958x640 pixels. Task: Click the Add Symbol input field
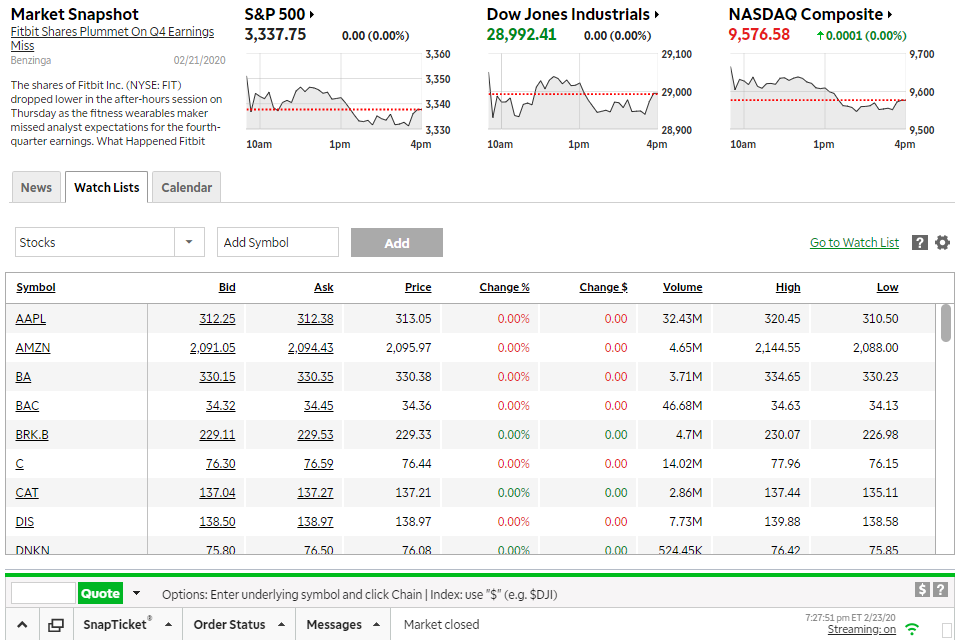(x=277, y=242)
